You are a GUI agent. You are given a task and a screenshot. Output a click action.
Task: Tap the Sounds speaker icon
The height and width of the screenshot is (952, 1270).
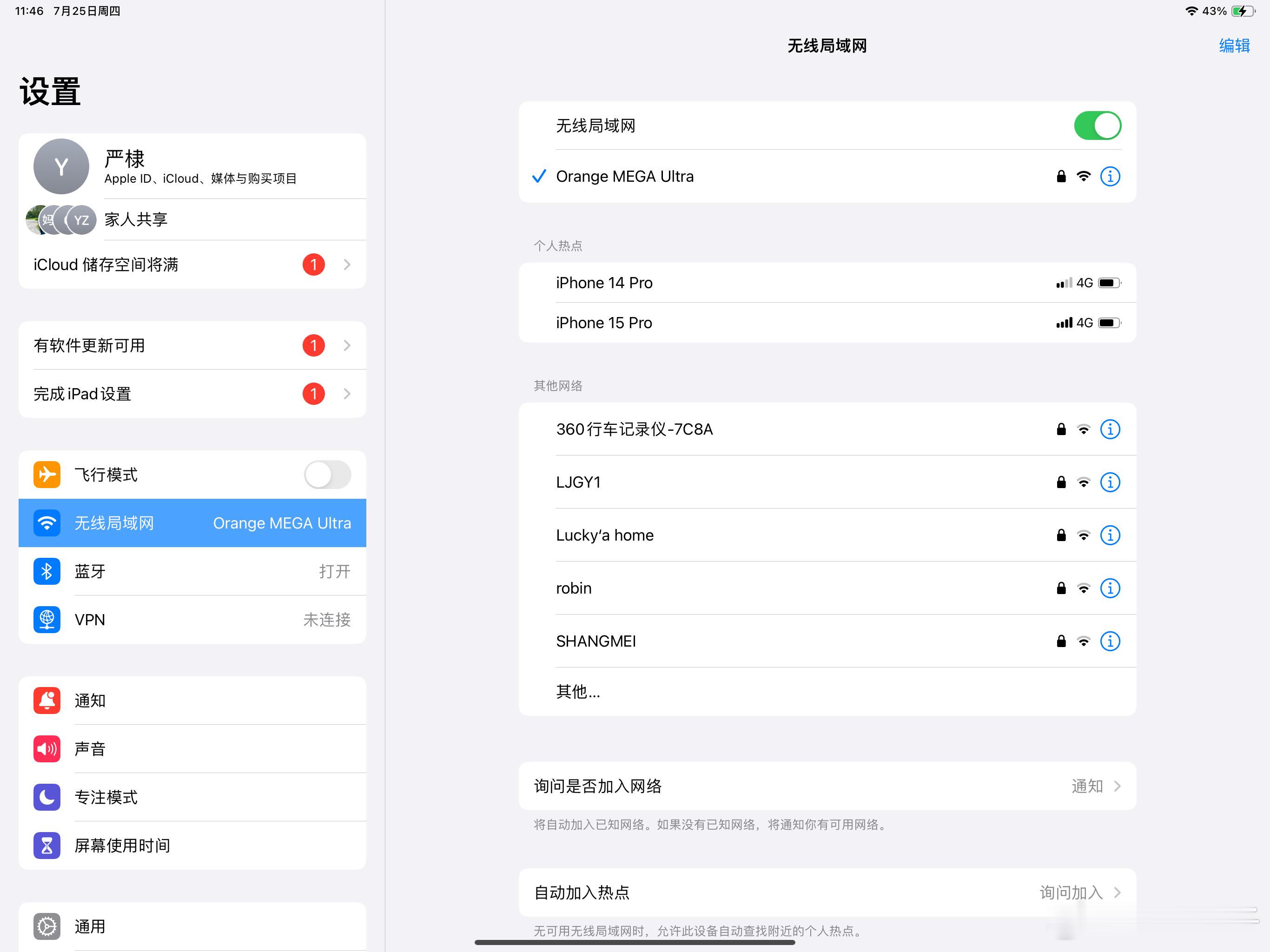(46, 749)
